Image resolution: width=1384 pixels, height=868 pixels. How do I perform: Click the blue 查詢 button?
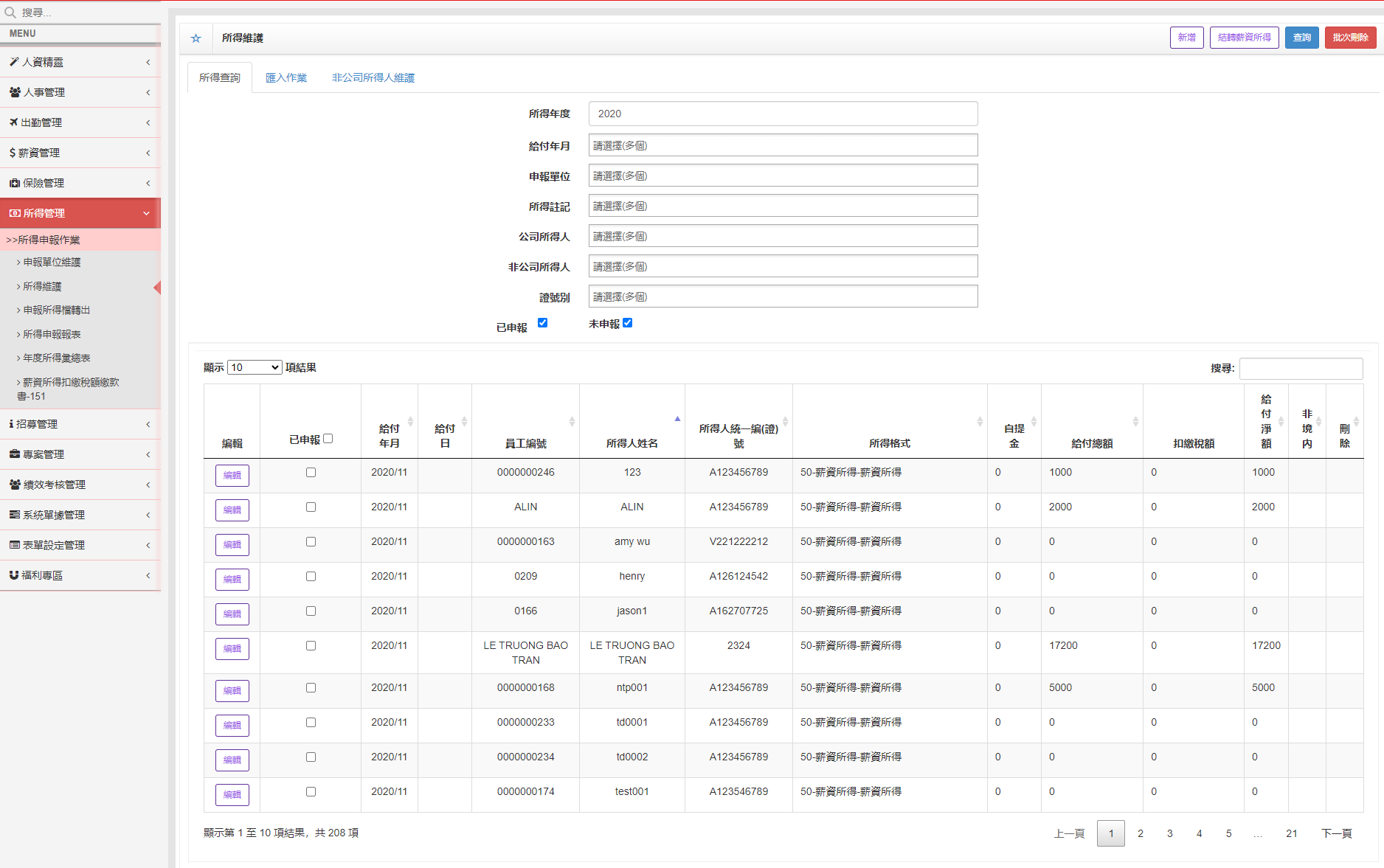click(x=1302, y=38)
